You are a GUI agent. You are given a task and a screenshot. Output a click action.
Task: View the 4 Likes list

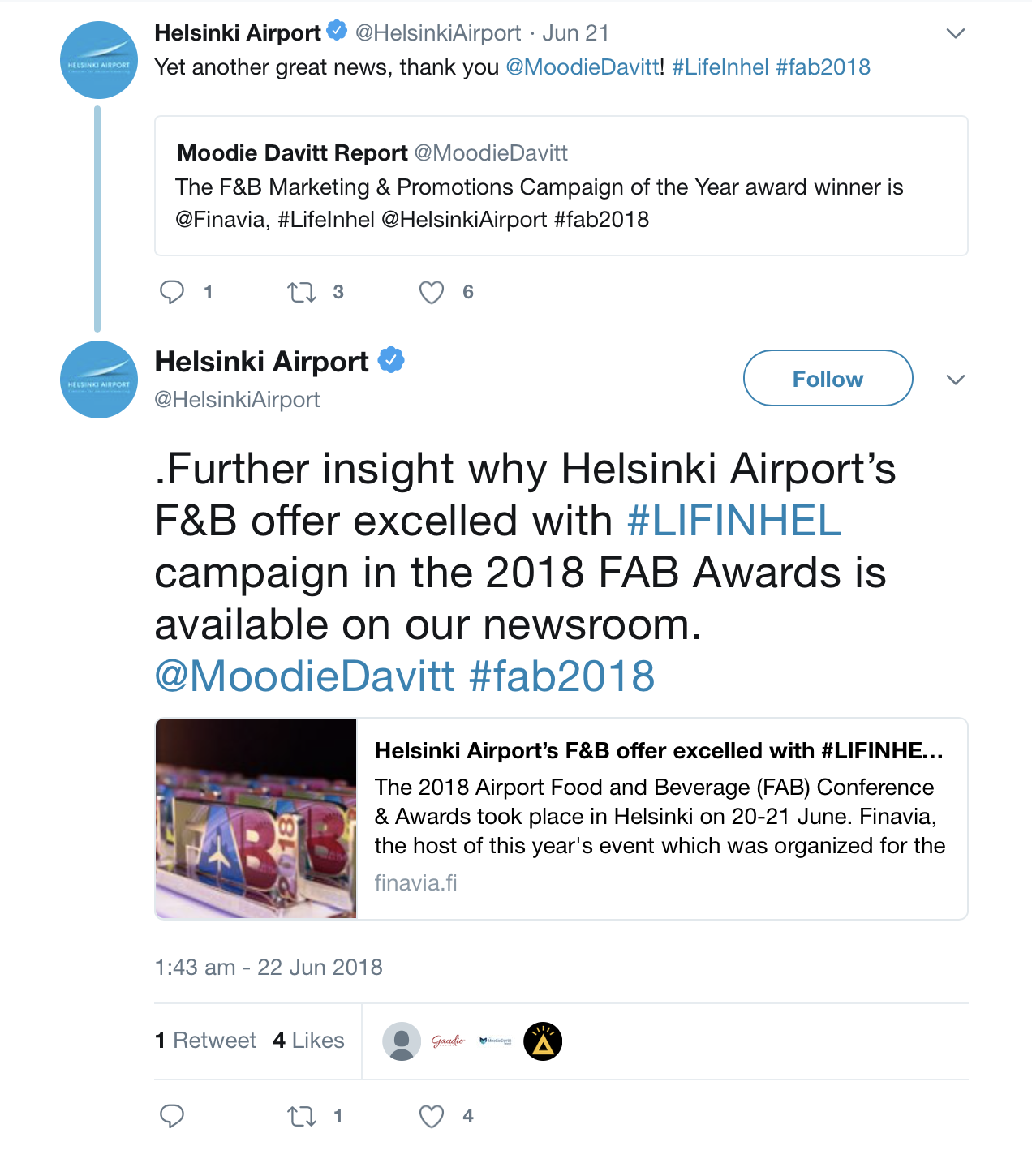coord(309,1041)
